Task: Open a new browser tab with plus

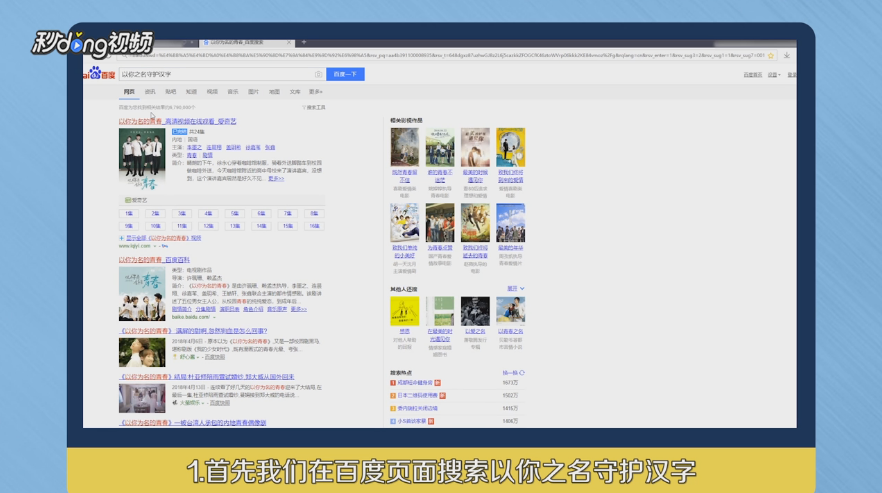Action: [304, 42]
